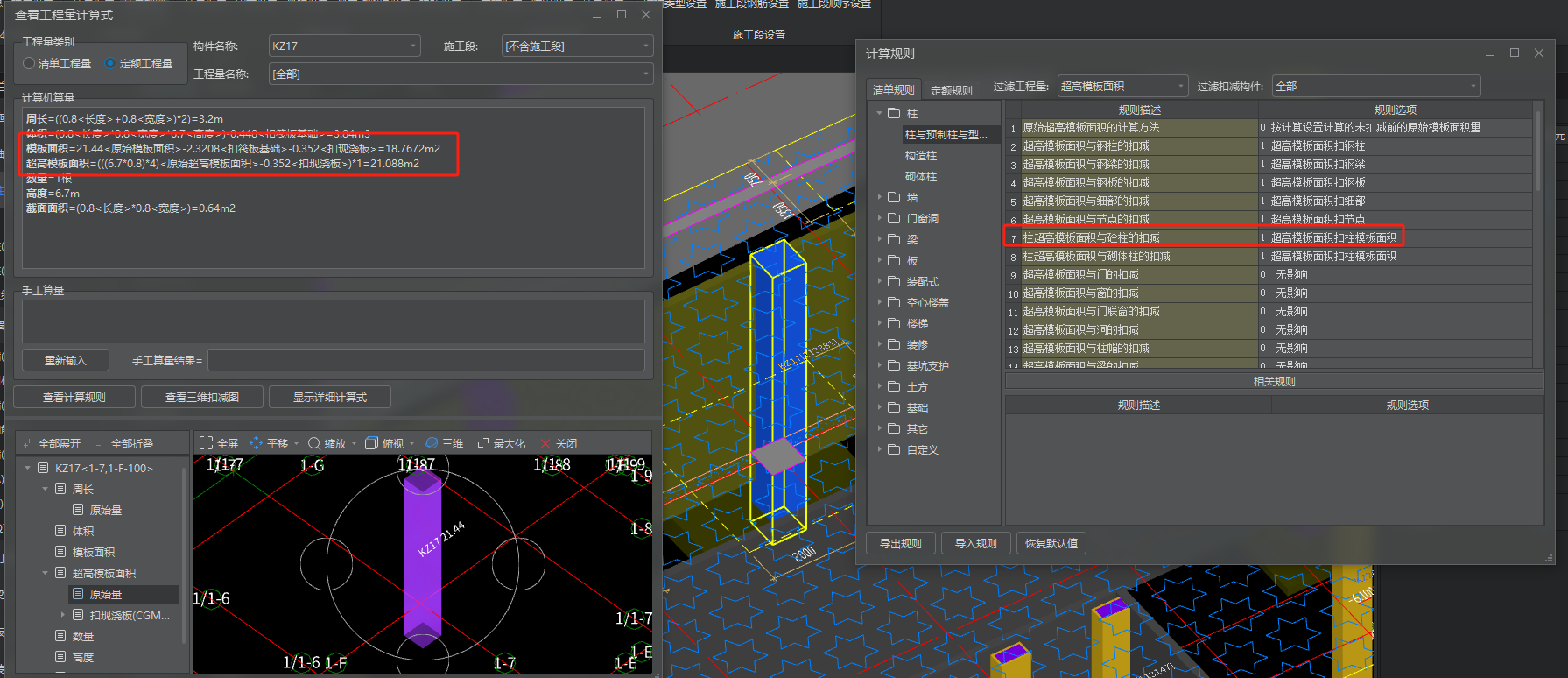Click the 导出规则 button
Image resolution: width=1568 pixels, height=678 pixels.
(x=901, y=543)
